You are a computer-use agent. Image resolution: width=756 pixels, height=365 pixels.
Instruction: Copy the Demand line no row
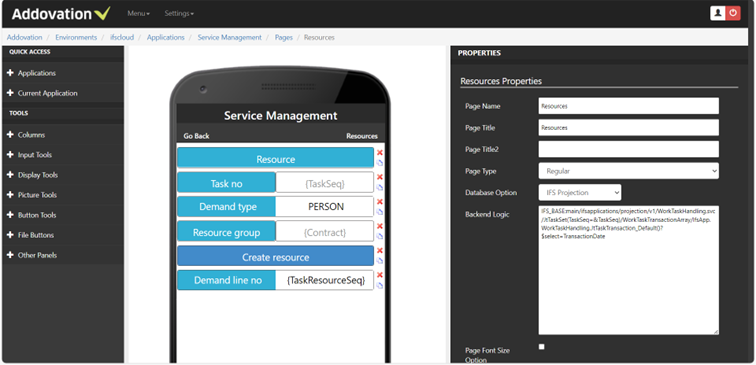(379, 285)
